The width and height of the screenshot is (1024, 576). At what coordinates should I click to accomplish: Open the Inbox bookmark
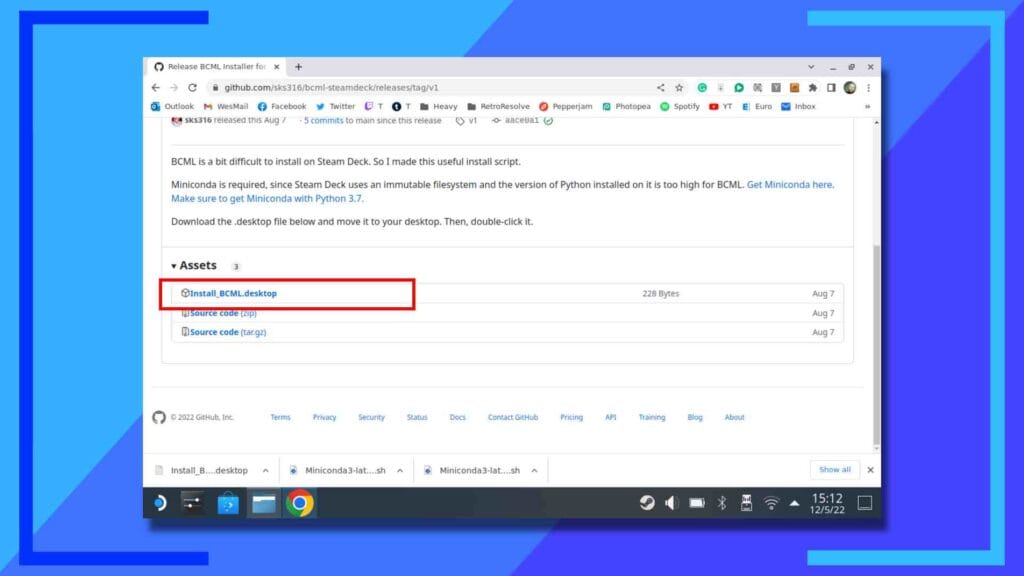click(x=798, y=106)
